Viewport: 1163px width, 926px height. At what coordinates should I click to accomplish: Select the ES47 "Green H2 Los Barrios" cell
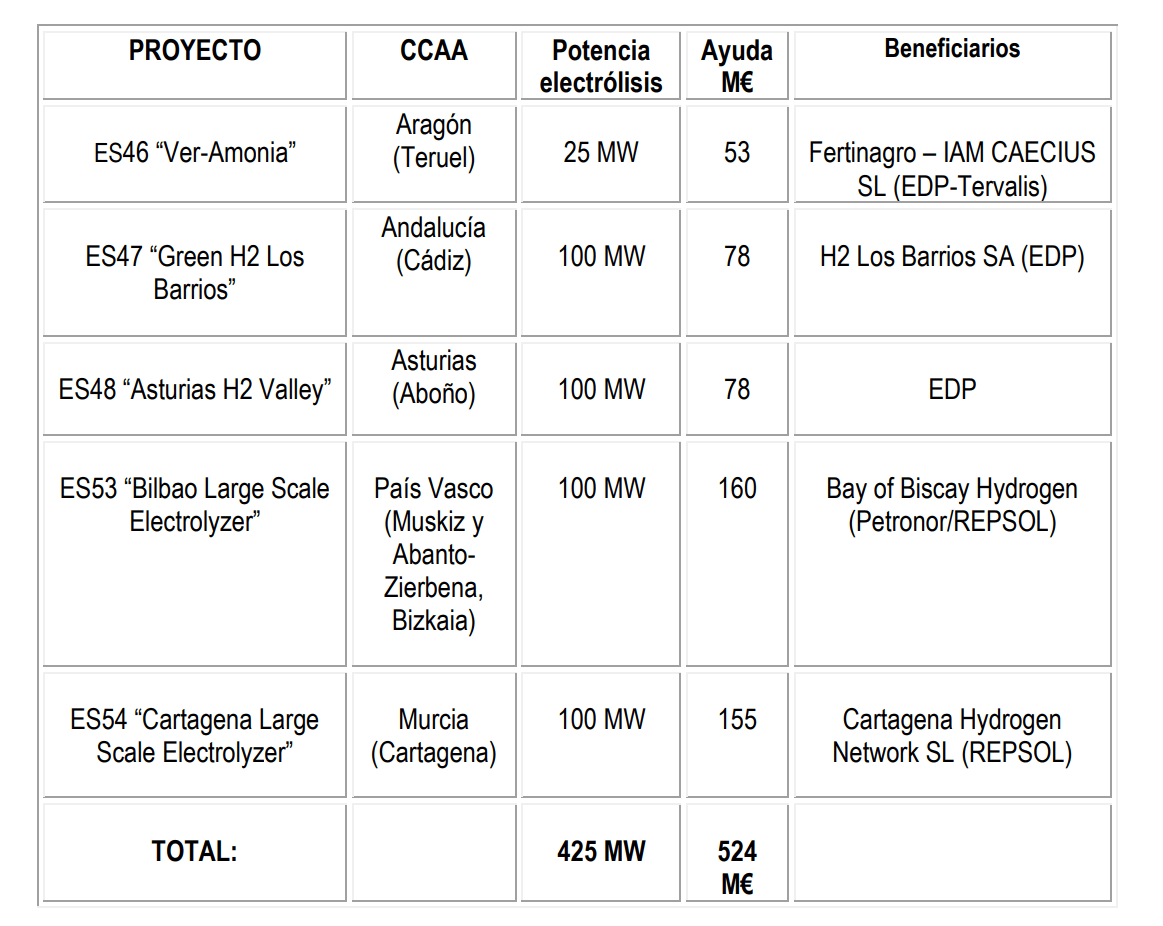(194, 272)
